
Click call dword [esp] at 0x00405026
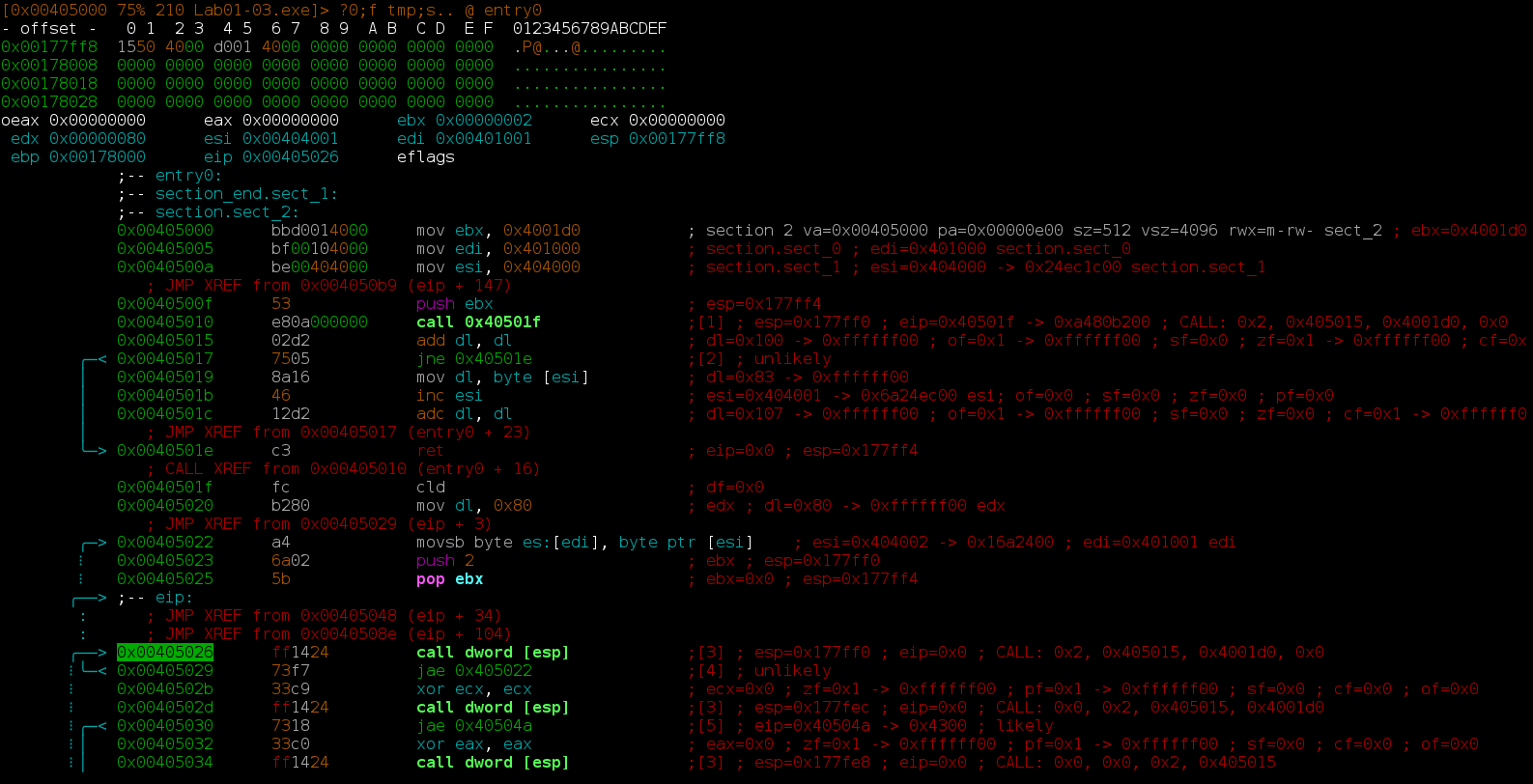click(494, 652)
